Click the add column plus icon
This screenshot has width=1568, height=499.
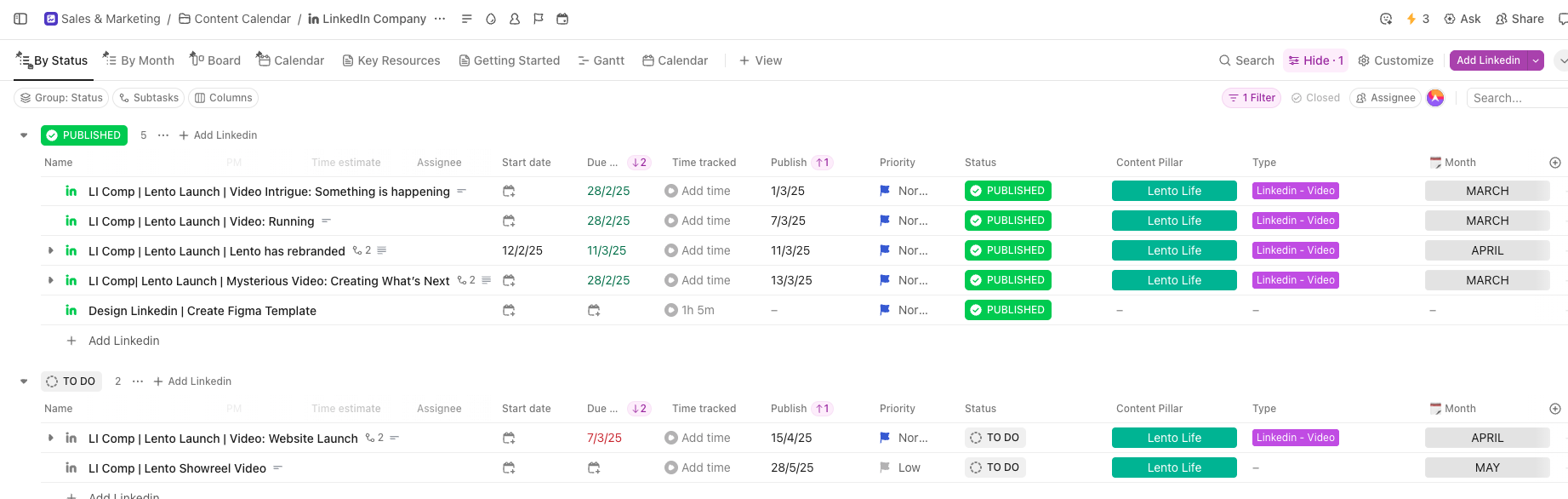(x=1554, y=163)
